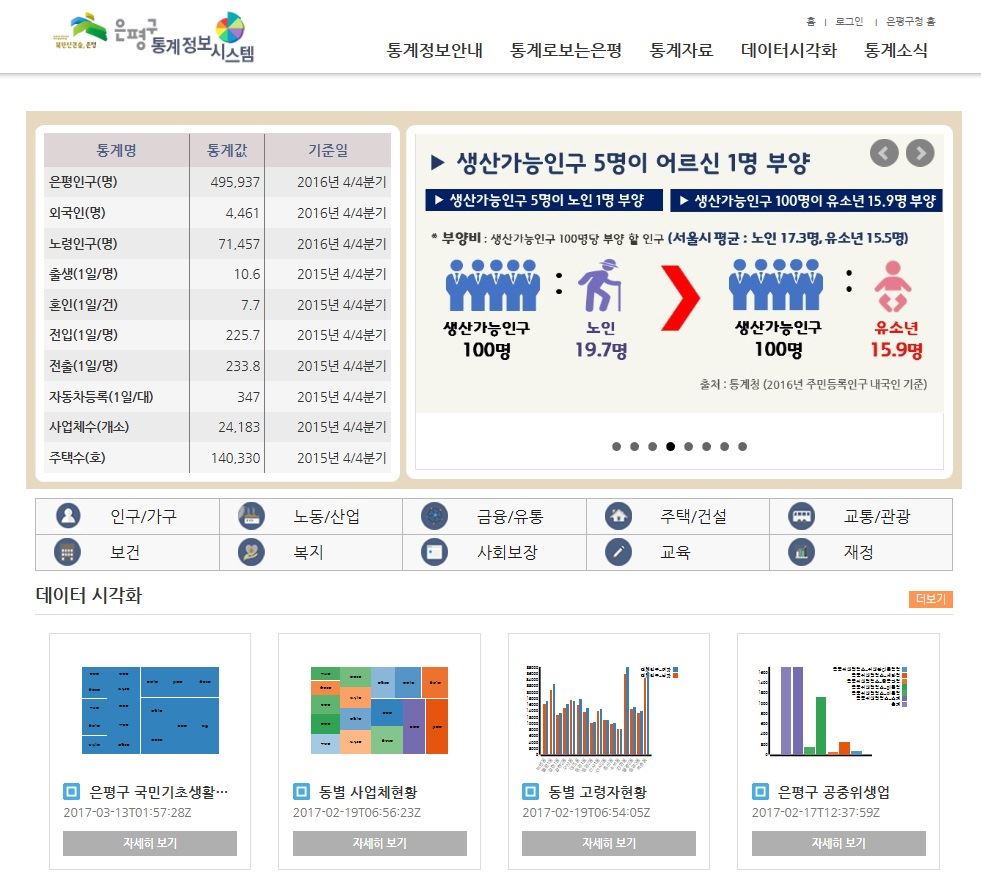981x875 pixels.
Task: Select a different carousel pagination dot
Action: coord(706,447)
